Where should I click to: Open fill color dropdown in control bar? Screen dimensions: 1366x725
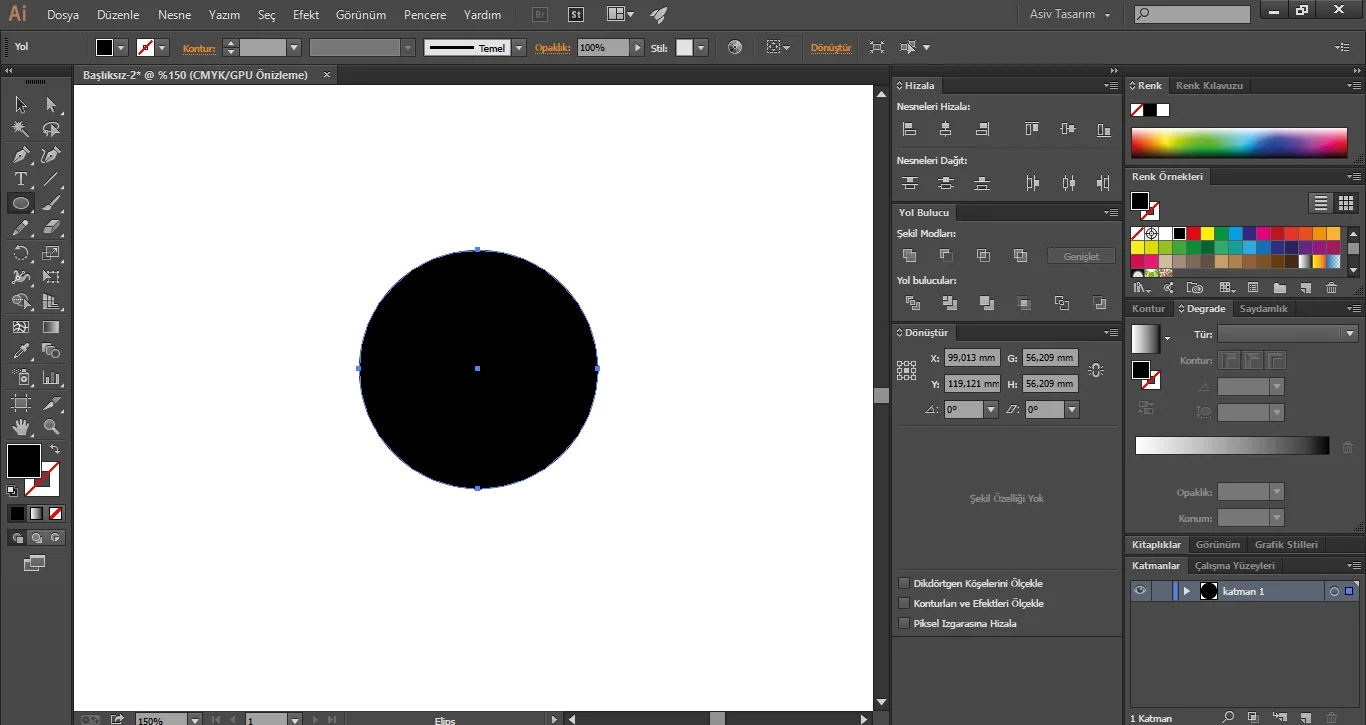122,47
